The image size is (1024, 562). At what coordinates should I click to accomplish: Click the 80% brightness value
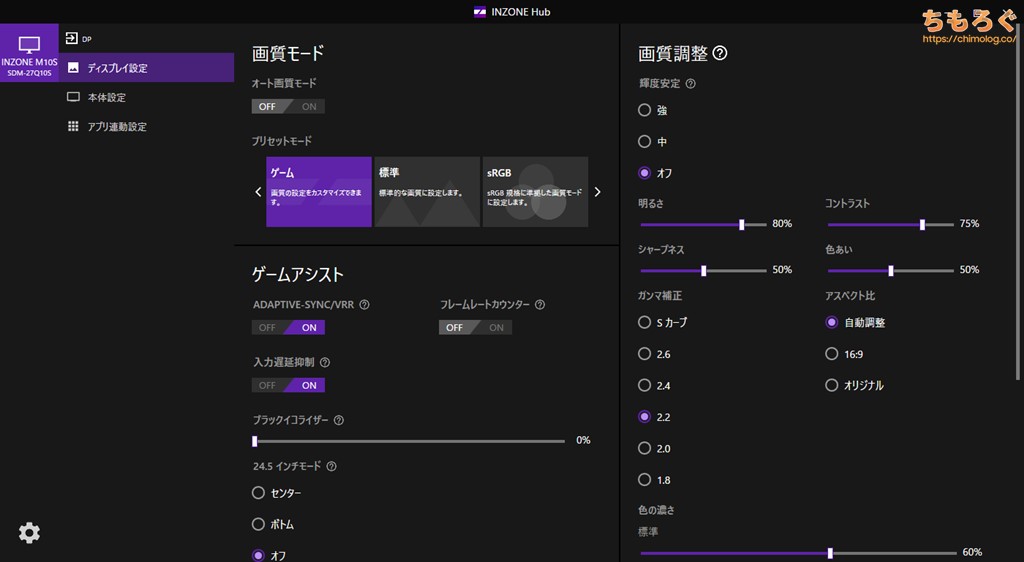(782, 224)
